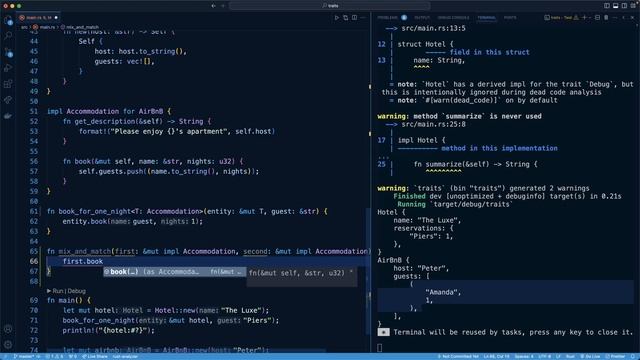Go forward with the navigation arrow
Screen dimensions: 640x360
(x=223, y=6)
